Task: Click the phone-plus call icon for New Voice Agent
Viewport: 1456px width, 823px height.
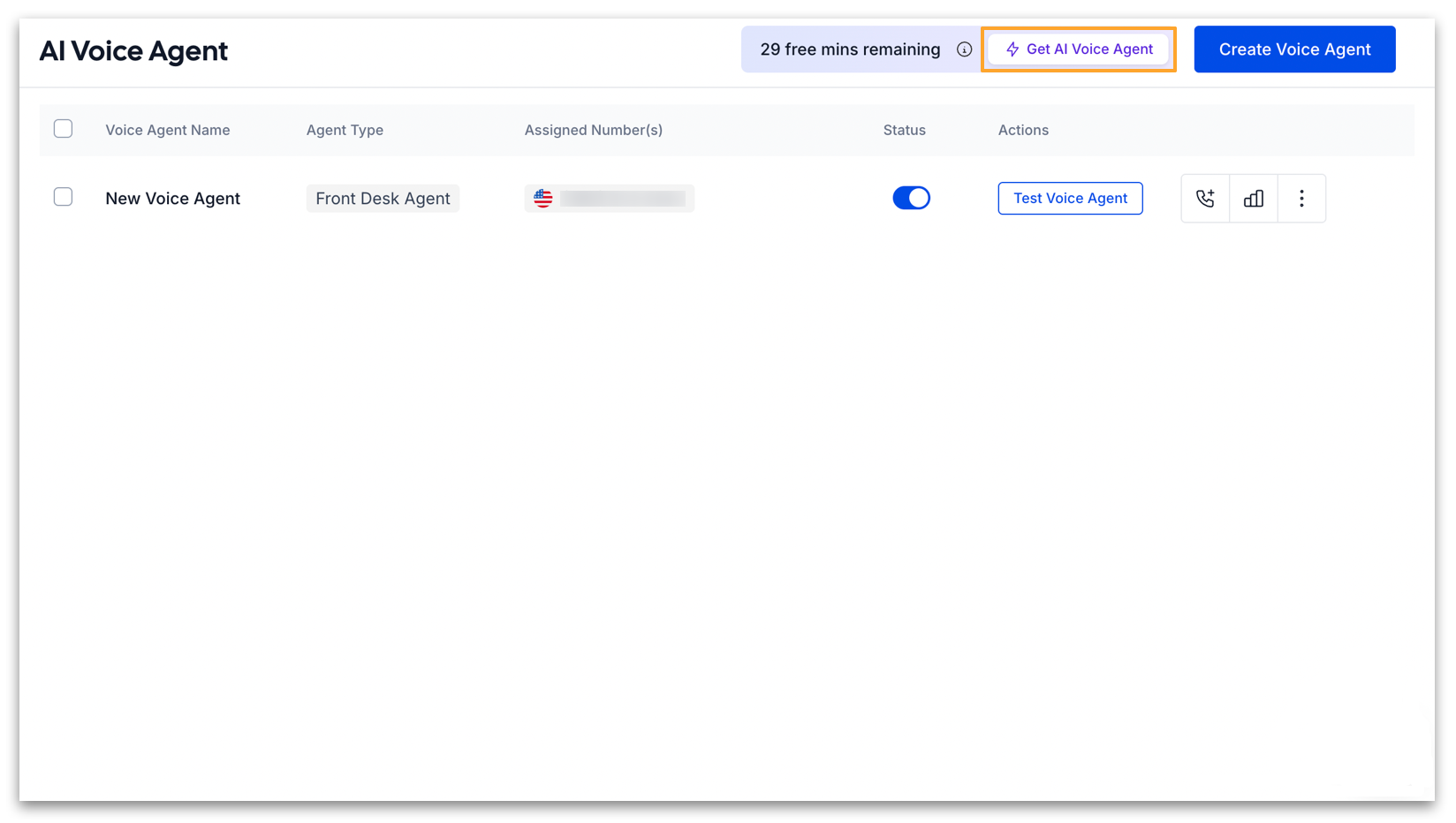Action: [1205, 199]
